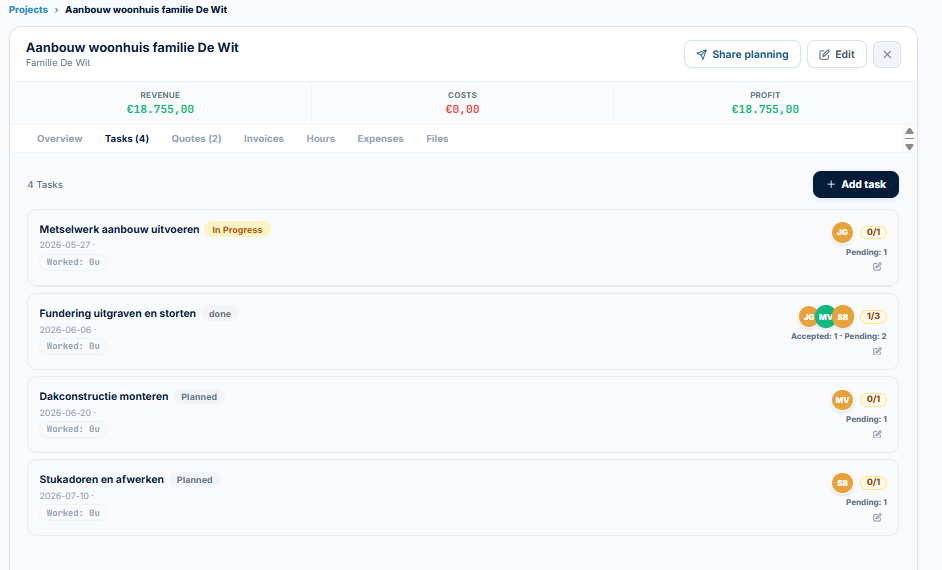Click SB avatar on Stukadoren en afwerken task

coord(842,482)
